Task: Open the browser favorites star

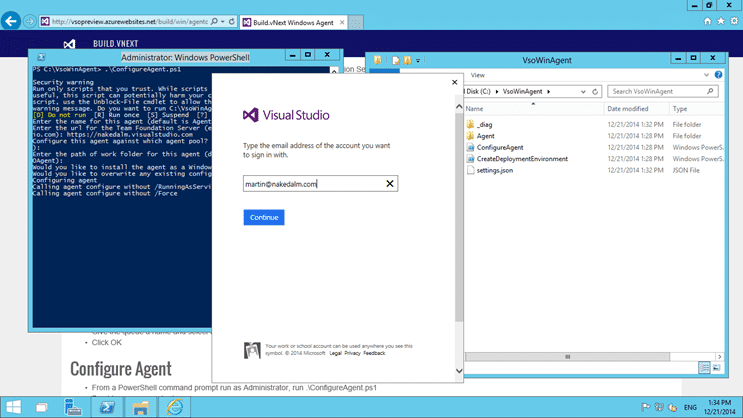Action: click(x=721, y=21)
